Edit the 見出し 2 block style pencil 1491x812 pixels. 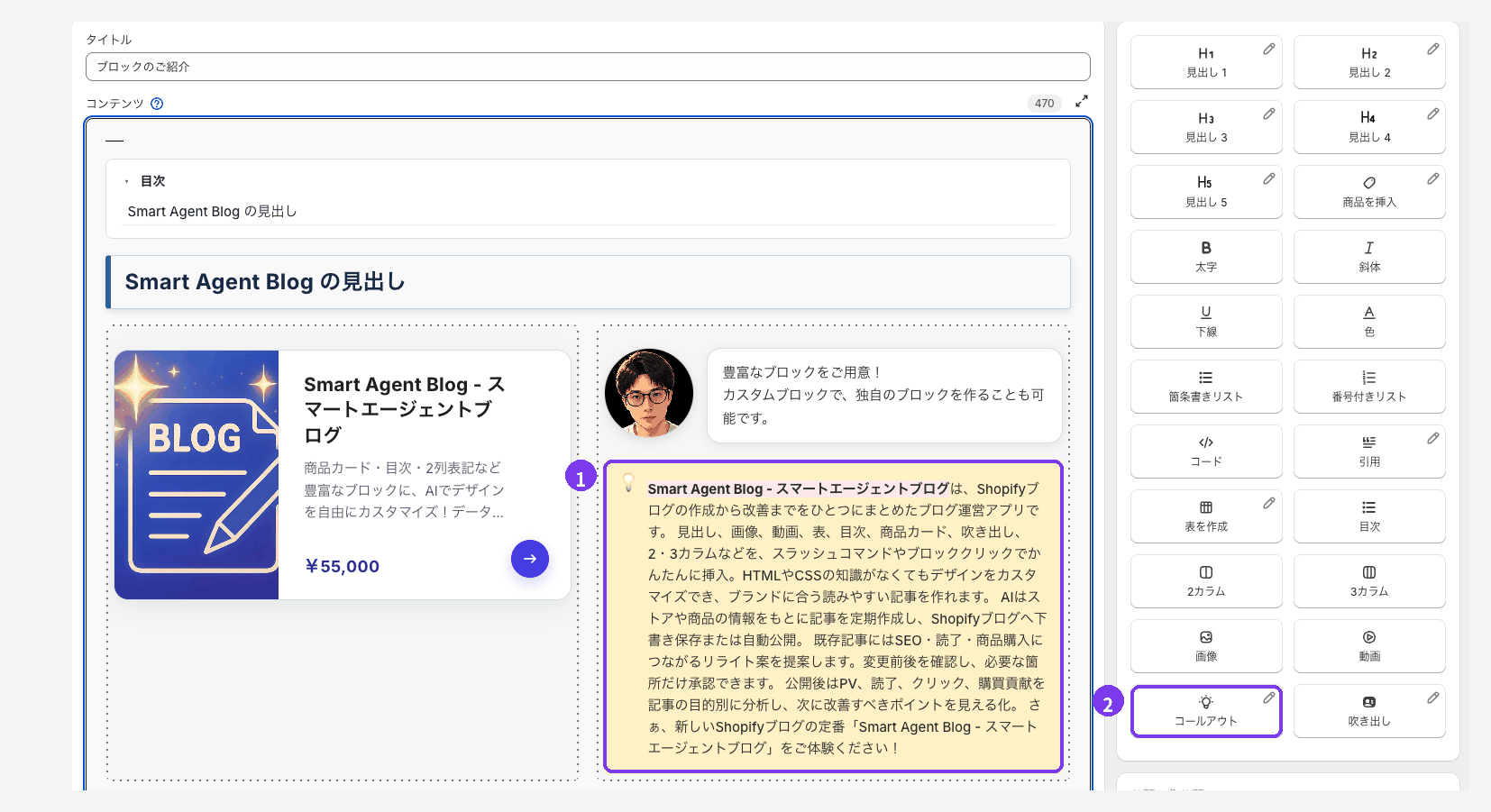pyautogui.click(x=1433, y=49)
